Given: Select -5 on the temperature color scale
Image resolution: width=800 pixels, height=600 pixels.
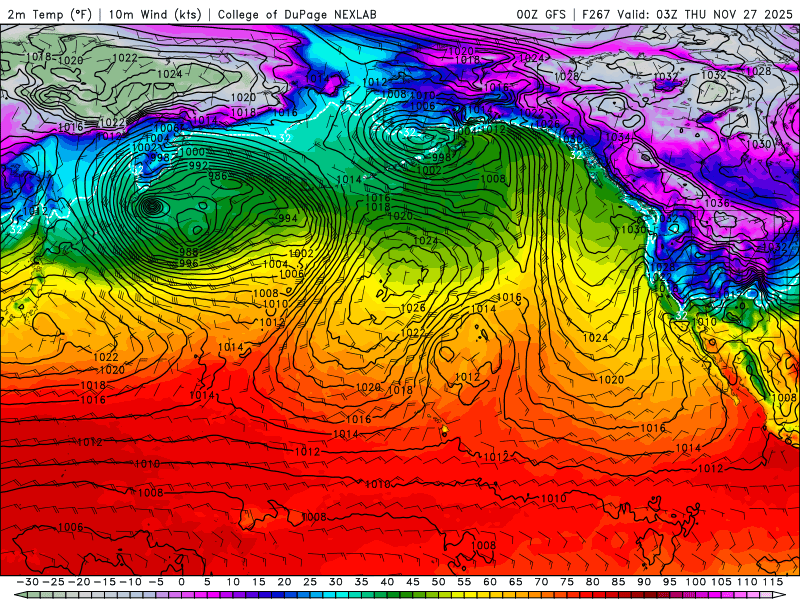Looking at the screenshot, I should click(156, 582).
